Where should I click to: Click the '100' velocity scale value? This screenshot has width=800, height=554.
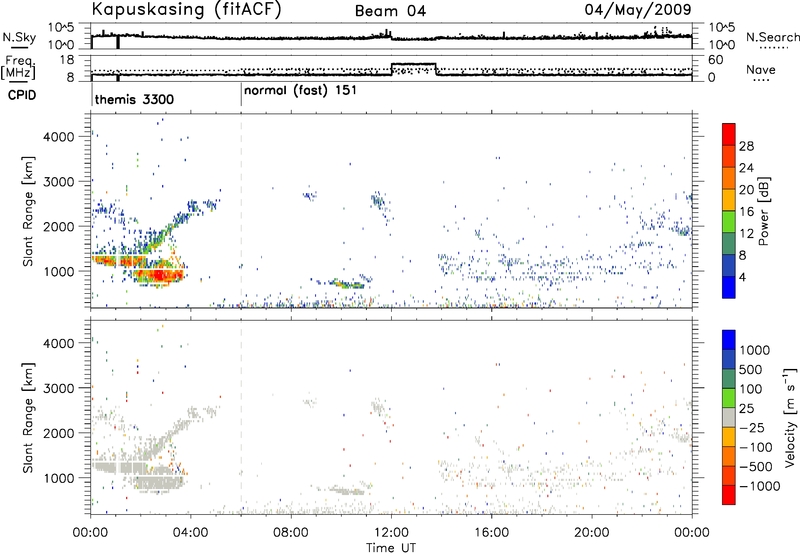pyautogui.click(x=751, y=389)
